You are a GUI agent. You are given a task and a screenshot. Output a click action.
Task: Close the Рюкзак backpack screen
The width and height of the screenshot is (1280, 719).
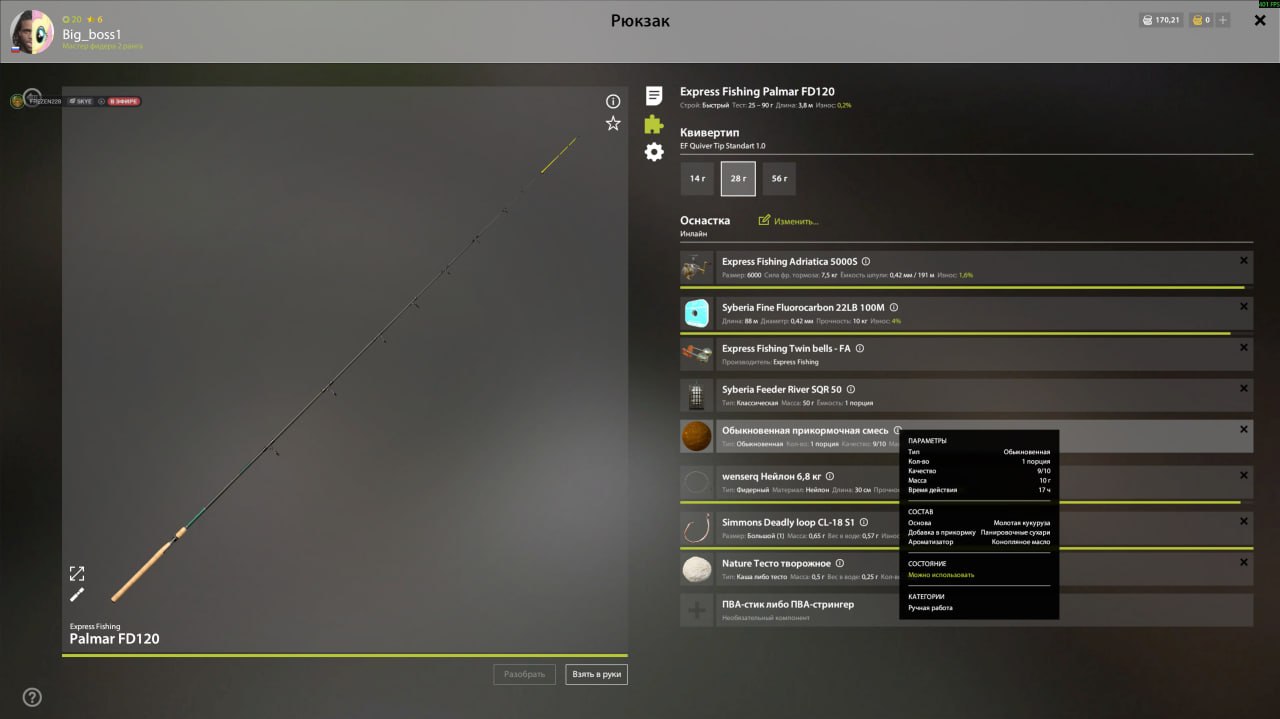pyautogui.click(x=1260, y=20)
